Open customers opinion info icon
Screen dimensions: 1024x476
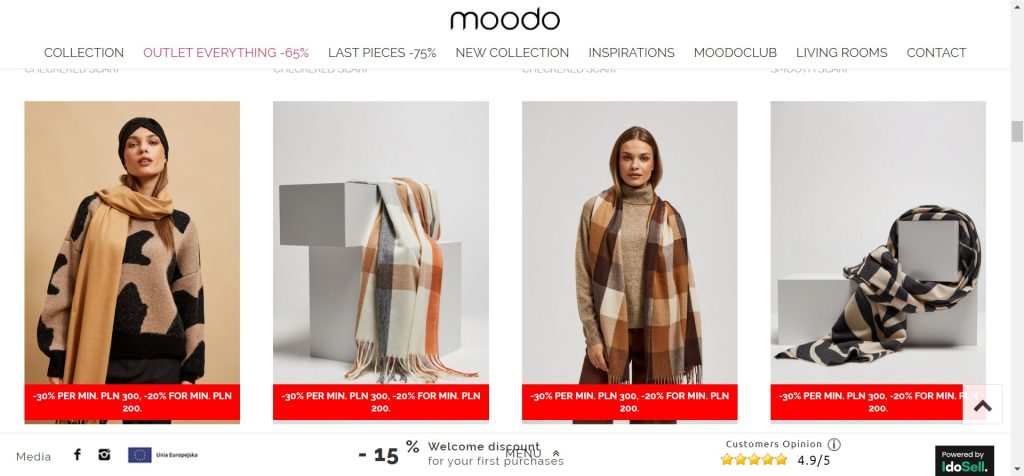pyautogui.click(x=834, y=445)
